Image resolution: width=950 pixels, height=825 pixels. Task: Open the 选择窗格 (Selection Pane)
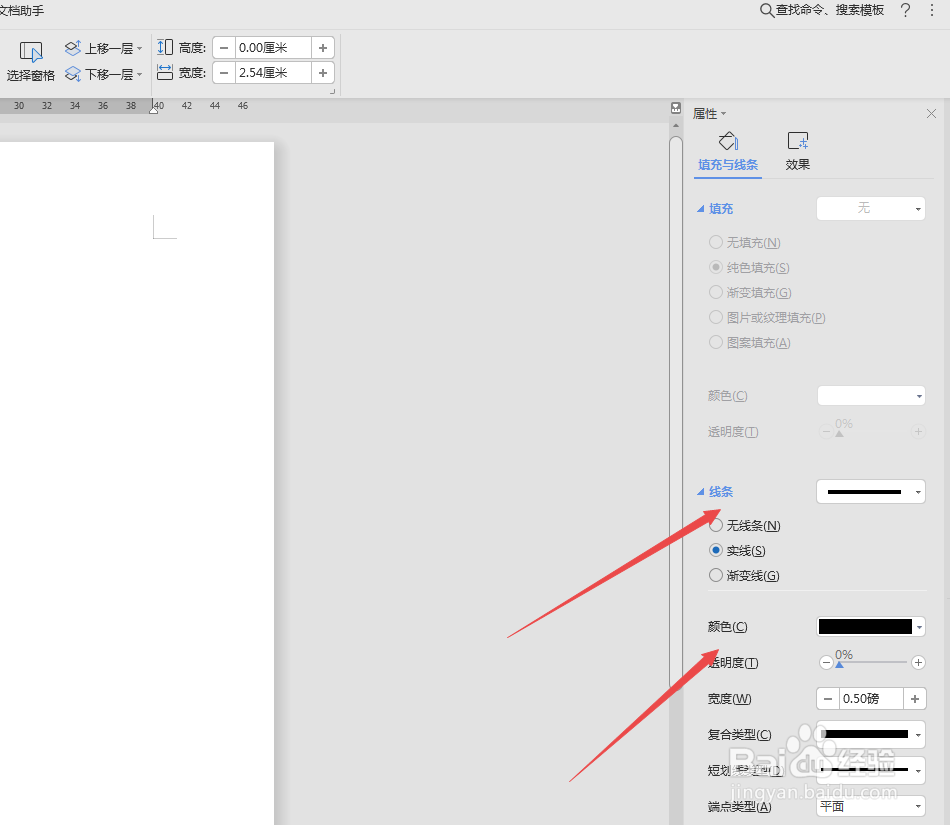30,58
